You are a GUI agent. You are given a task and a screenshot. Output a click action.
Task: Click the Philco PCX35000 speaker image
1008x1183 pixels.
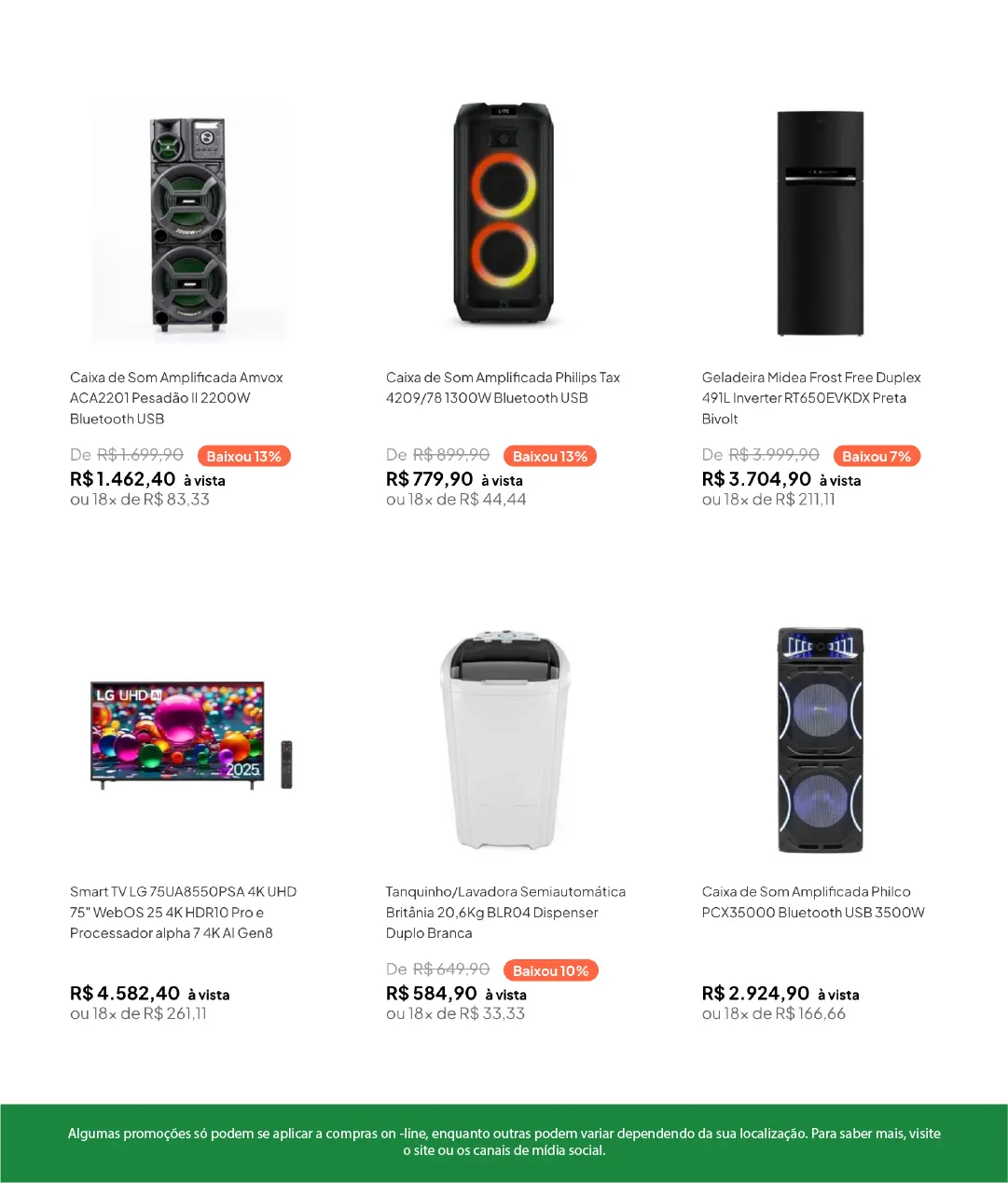click(821, 739)
